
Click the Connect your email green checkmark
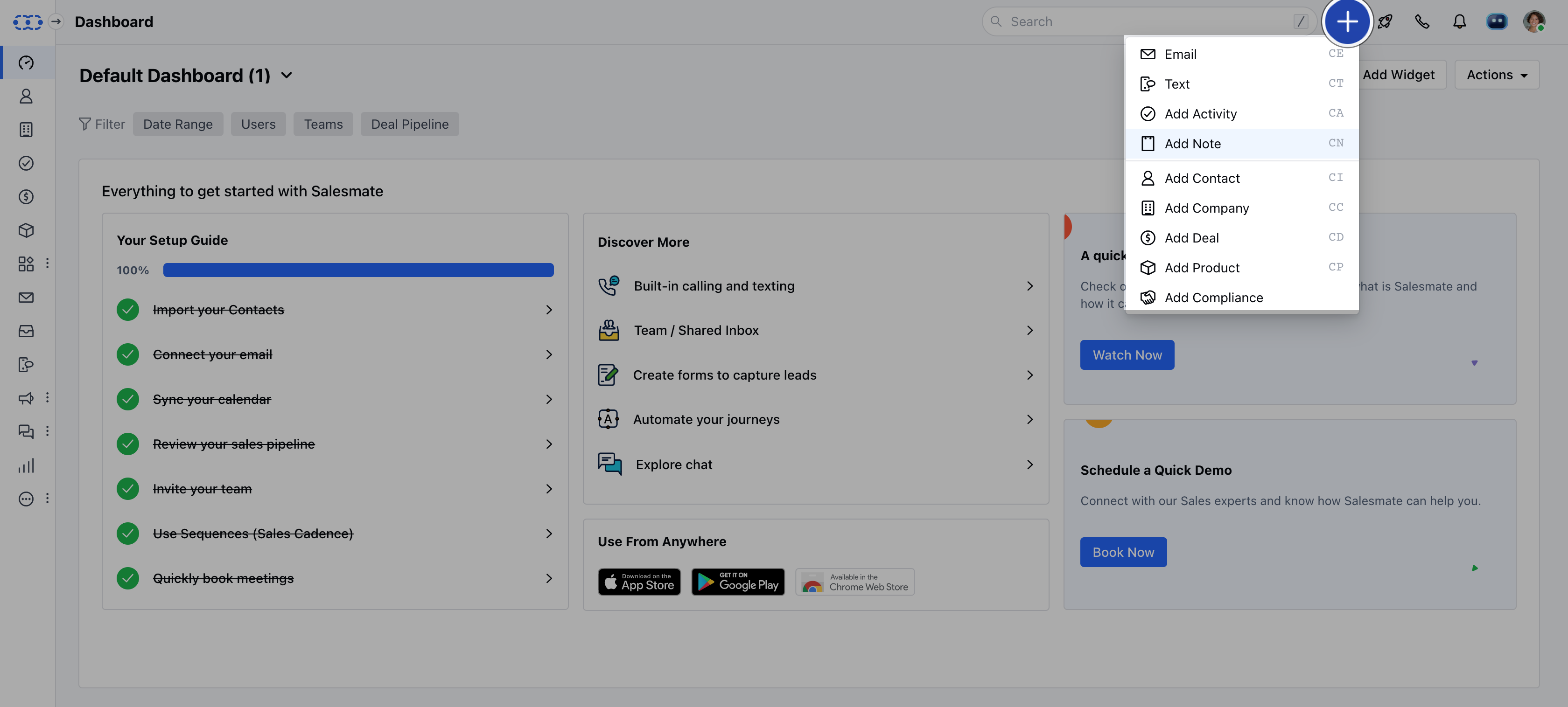[x=128, y=355]
